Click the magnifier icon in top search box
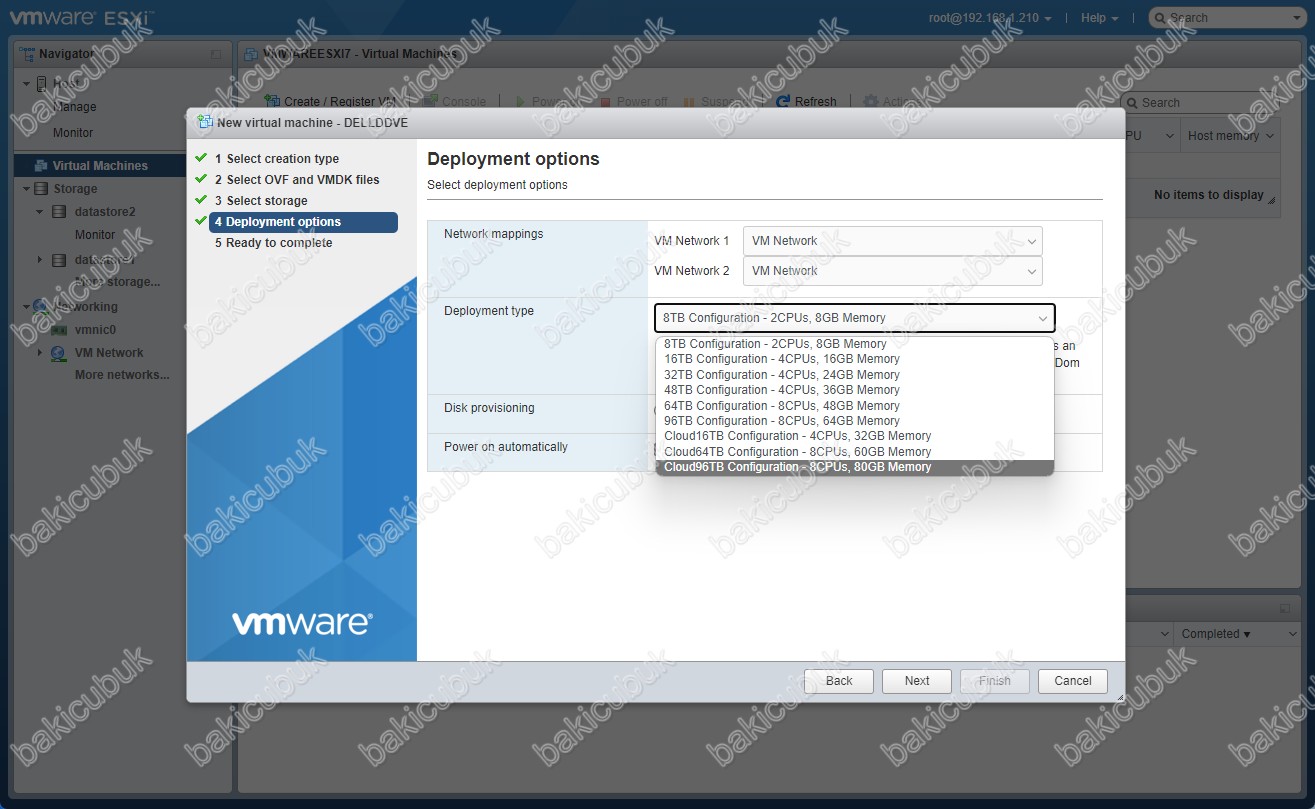The image size is (1315, 809). pos(1160,18)
